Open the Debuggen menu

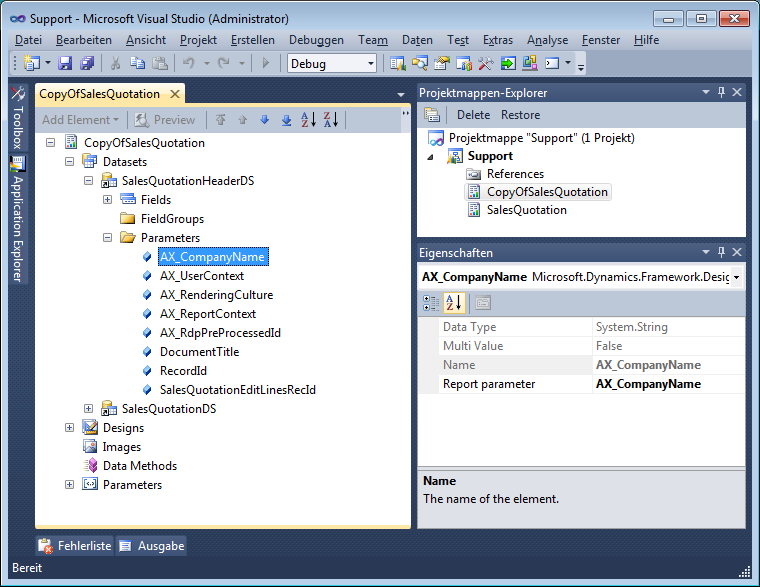click(316, 40)
